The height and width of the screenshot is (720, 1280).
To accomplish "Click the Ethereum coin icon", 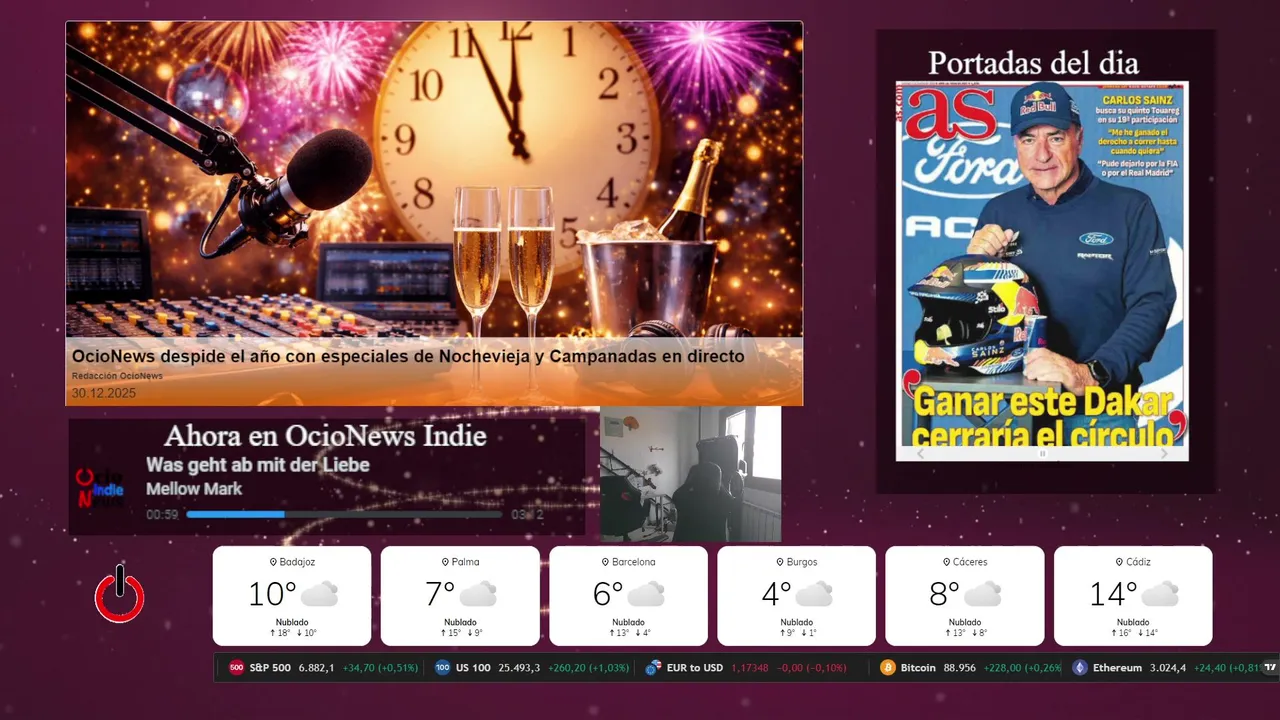I will coord(1080,668).
